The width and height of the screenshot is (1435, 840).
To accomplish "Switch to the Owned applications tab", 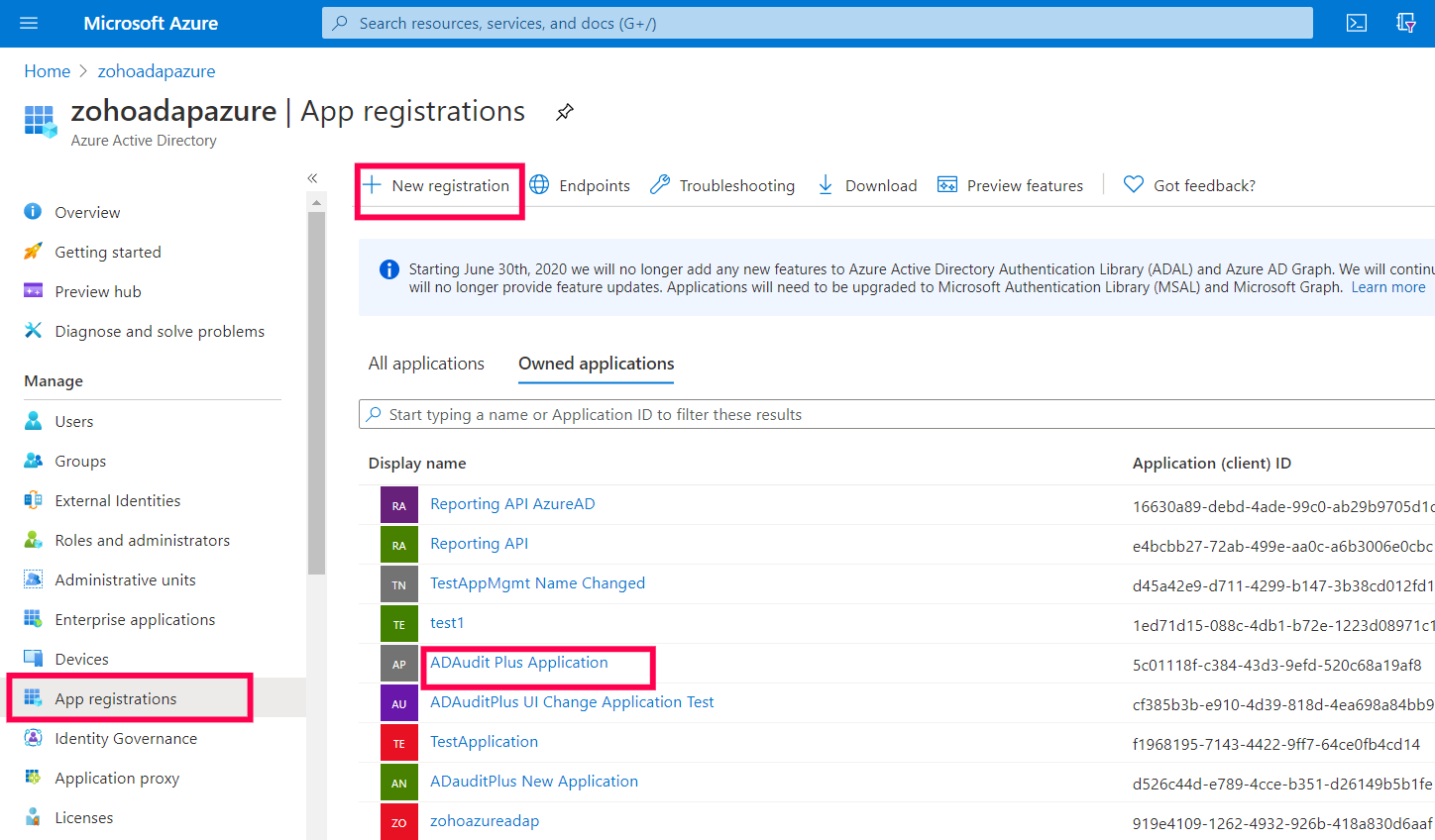I will click(596, 364).
